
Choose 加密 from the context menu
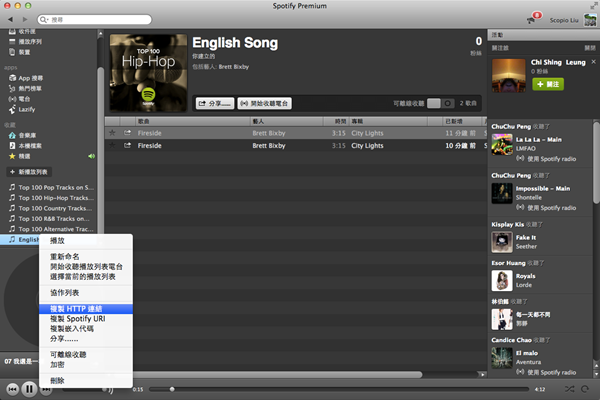click(x=86, y=365)
